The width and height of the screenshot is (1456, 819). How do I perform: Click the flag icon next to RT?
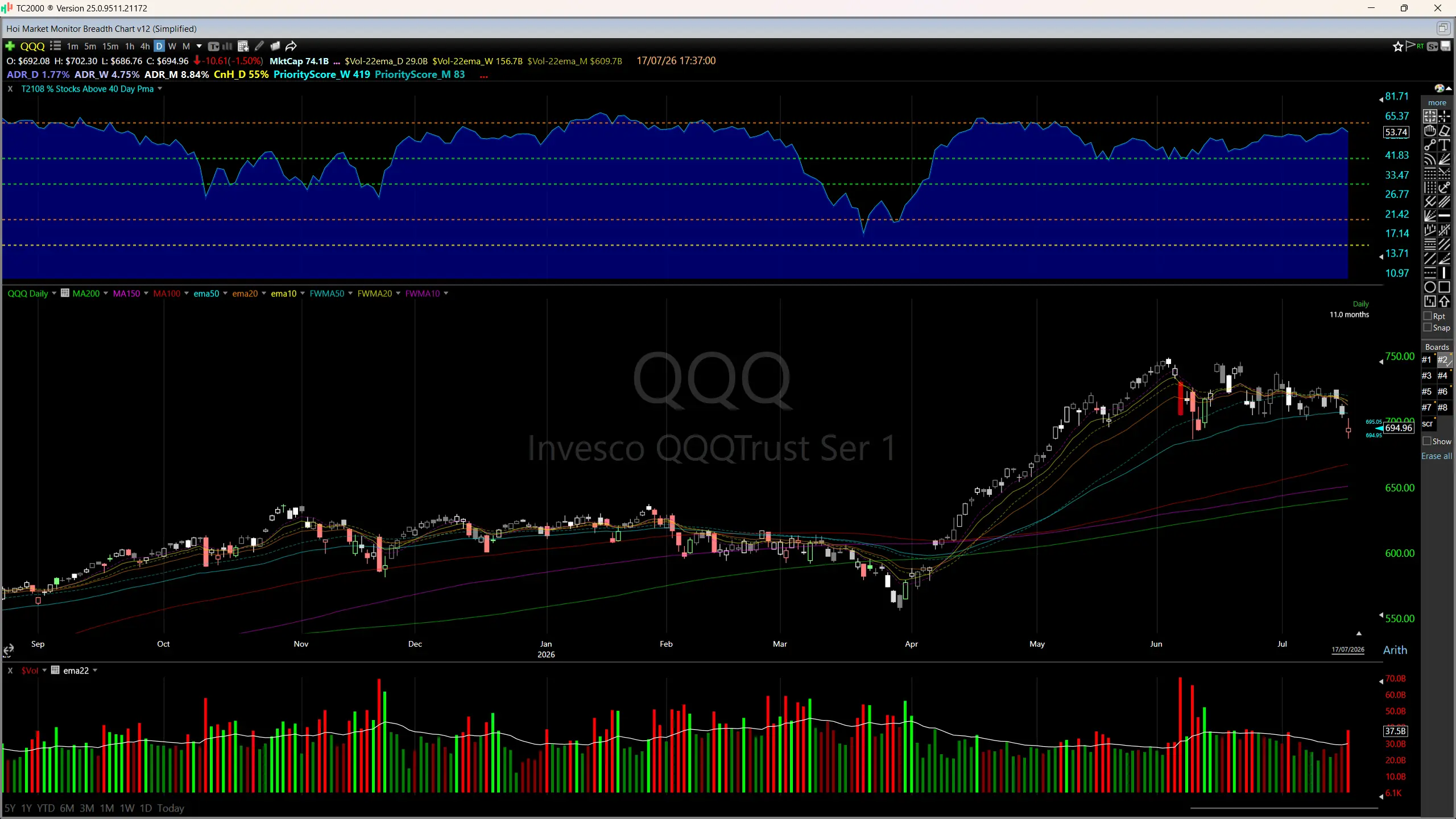point(1410,45)
